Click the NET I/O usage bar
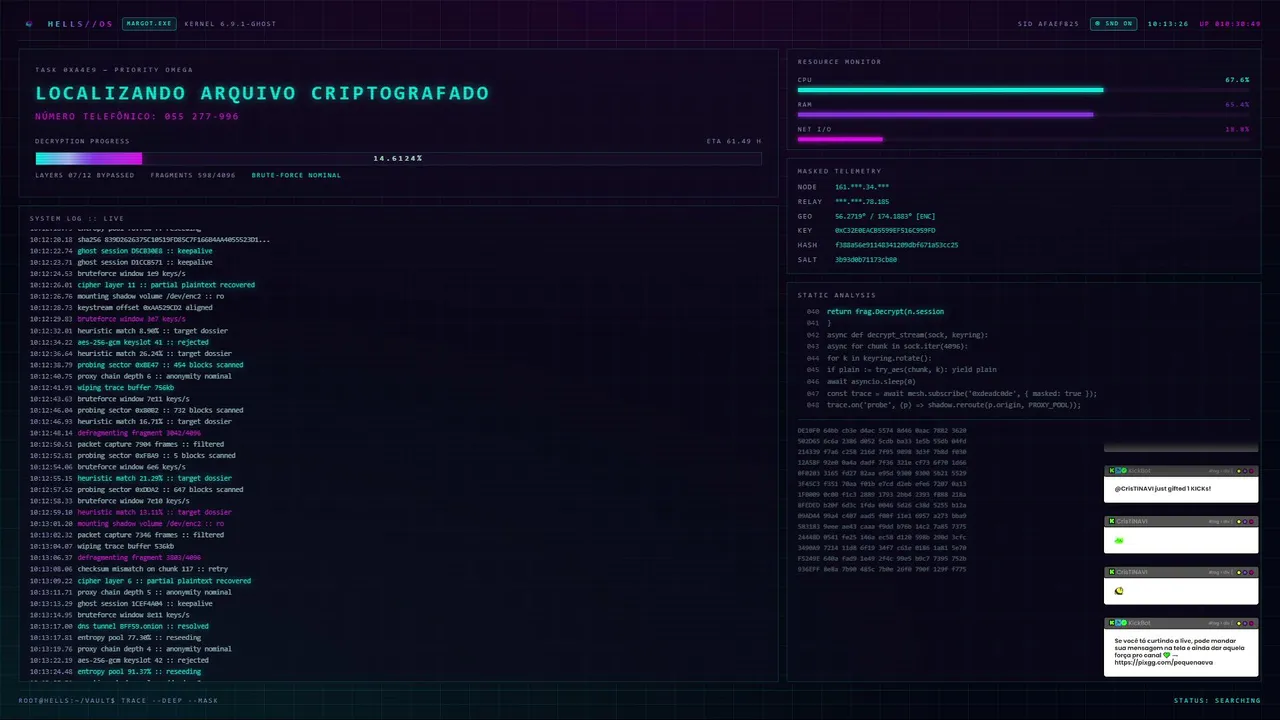 coord(1023,140)
